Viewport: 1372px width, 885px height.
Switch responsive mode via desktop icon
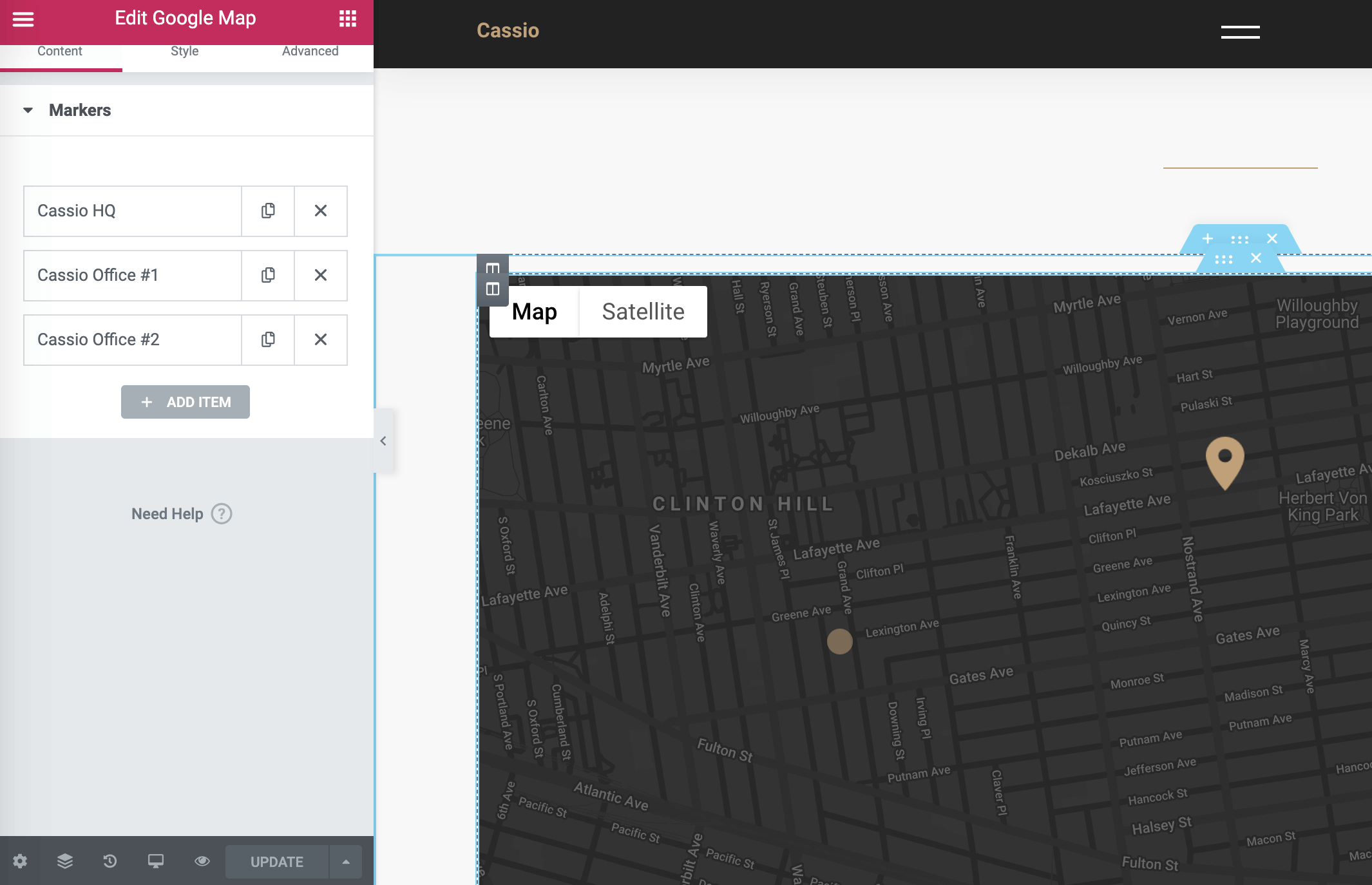[156, 861]
